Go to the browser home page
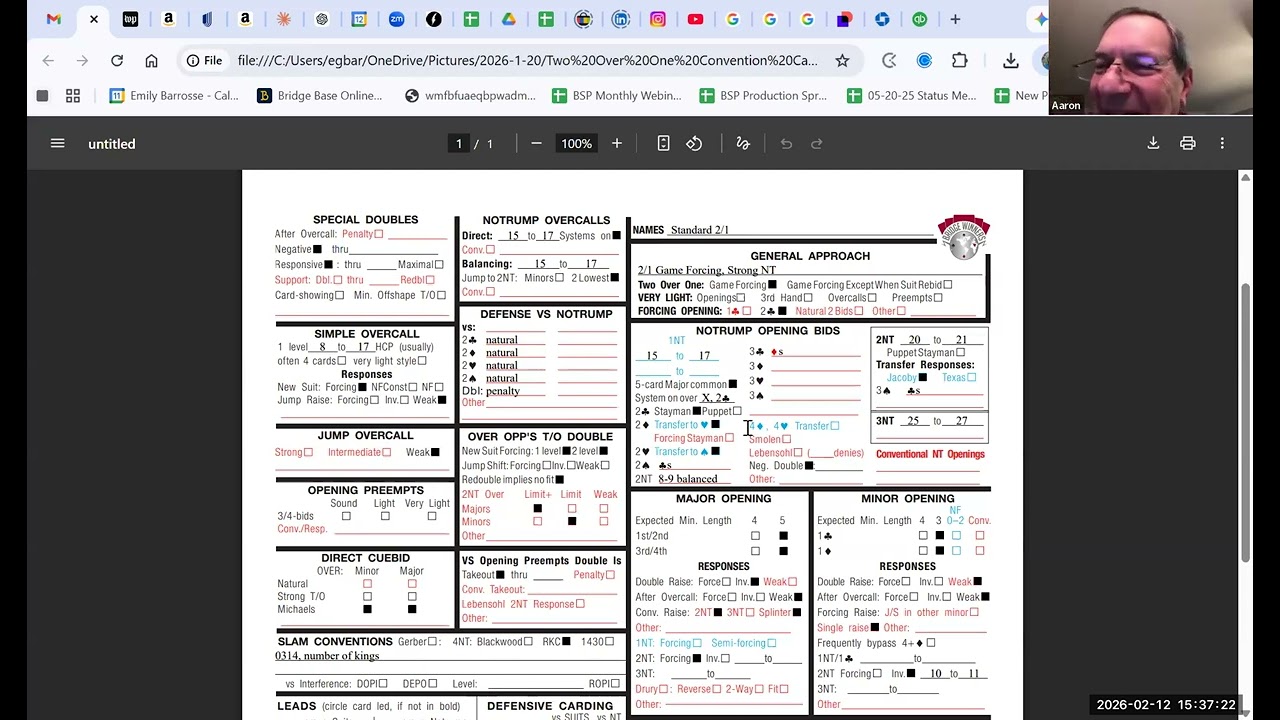The width and height of the screenshot is (1280, 720). tap(151, 61)
